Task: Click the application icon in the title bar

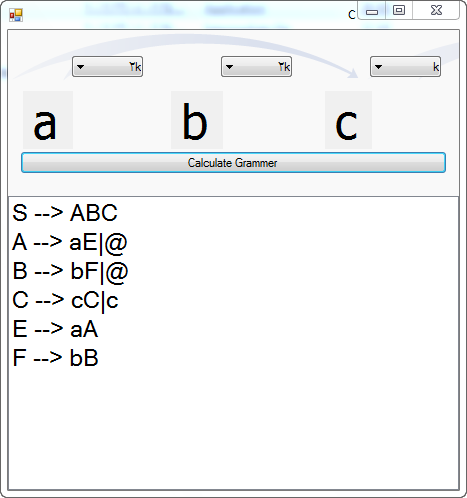Action: tap(16, 15)
